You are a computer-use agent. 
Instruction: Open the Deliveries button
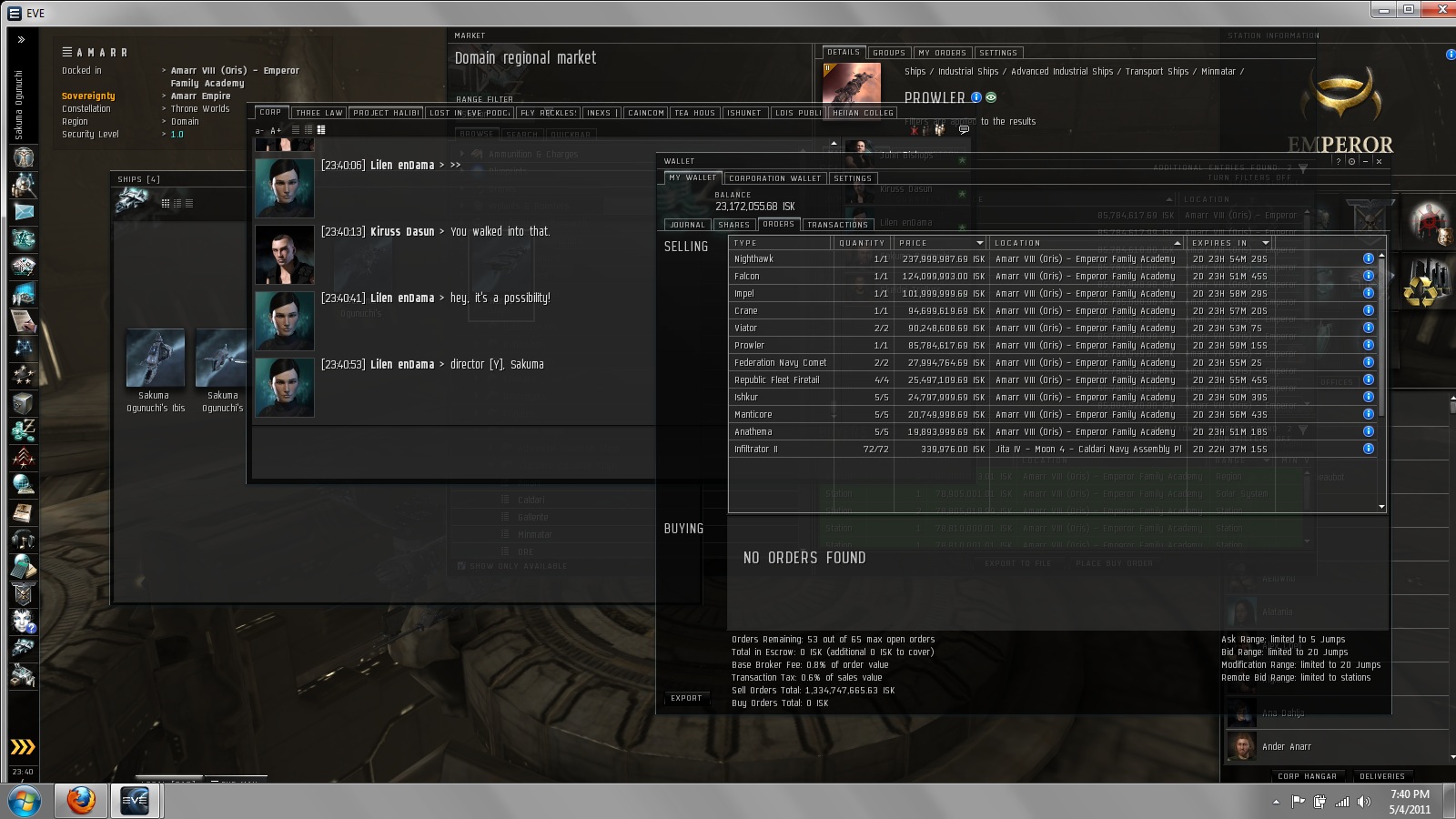(1382, 776)
